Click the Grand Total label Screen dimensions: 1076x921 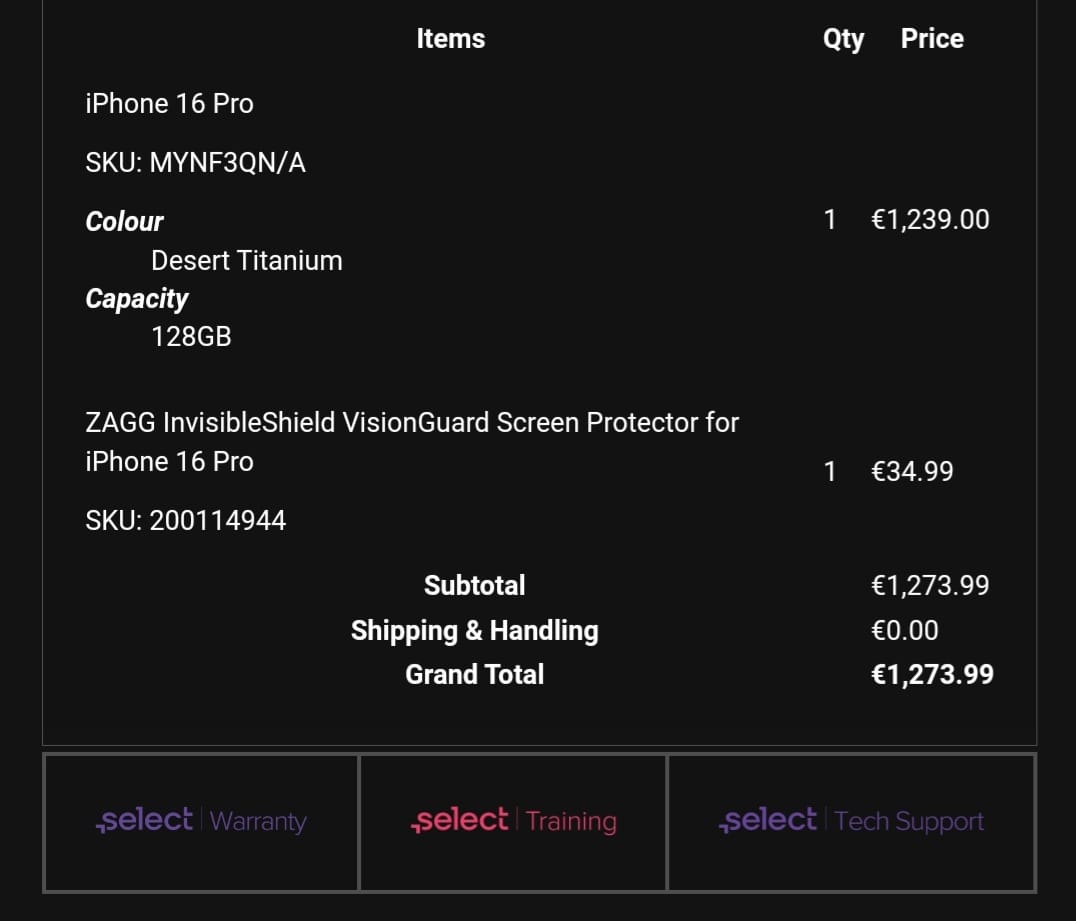(x=474, y=675)
